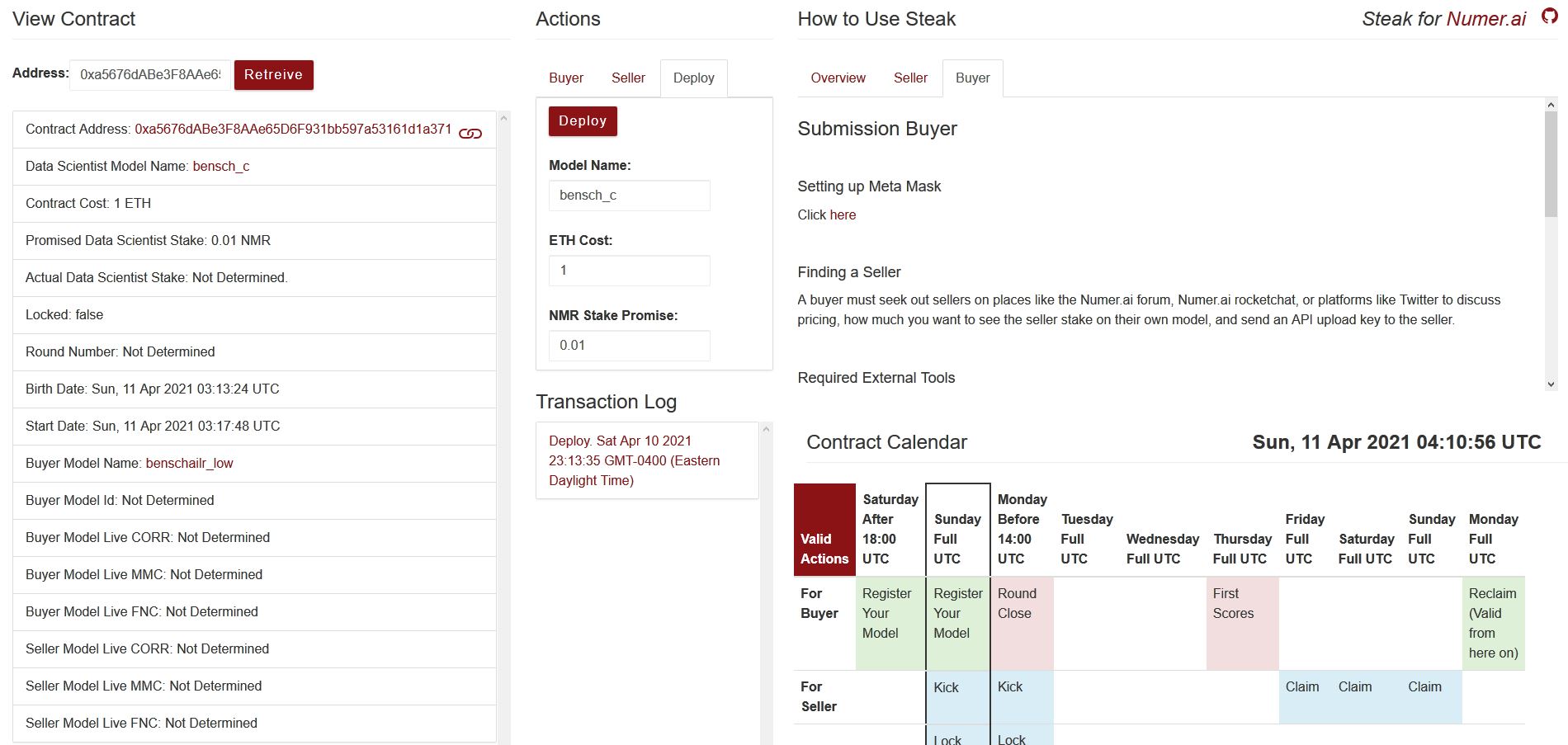Open the Numer.ai link in the header

(1486, 19)
